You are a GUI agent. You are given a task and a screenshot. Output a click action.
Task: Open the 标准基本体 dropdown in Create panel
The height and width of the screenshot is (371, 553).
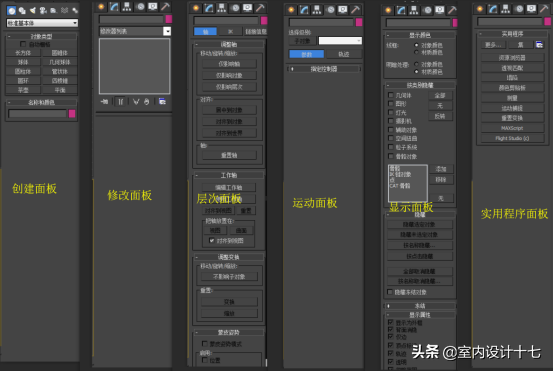tap(42, 23)
